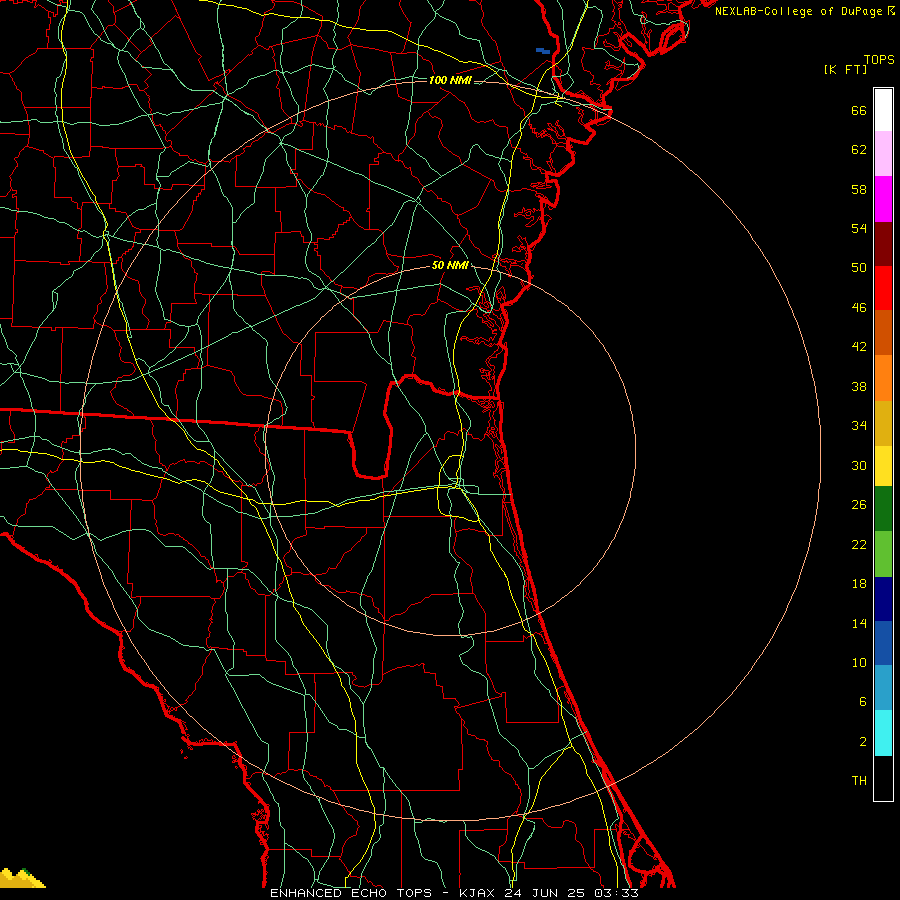Click the "50 NMI" range ring label

[x=450, y=265]
